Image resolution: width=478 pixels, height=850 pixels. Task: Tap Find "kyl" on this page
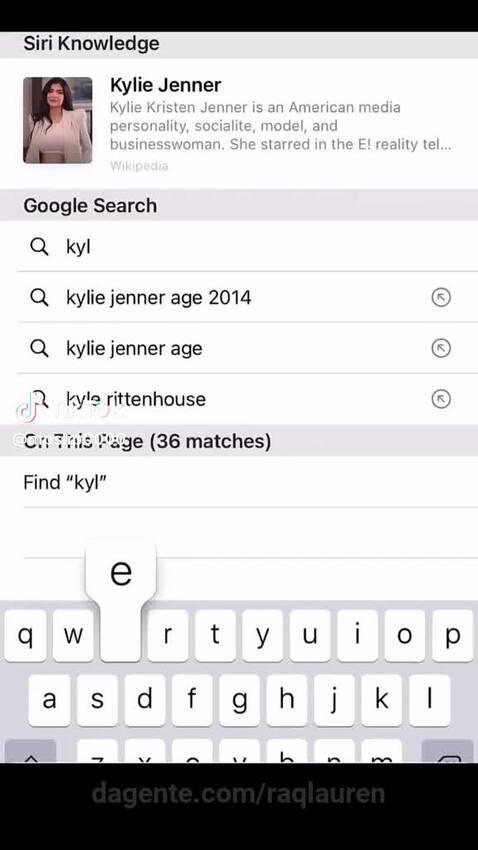click(x=239, y=482)
